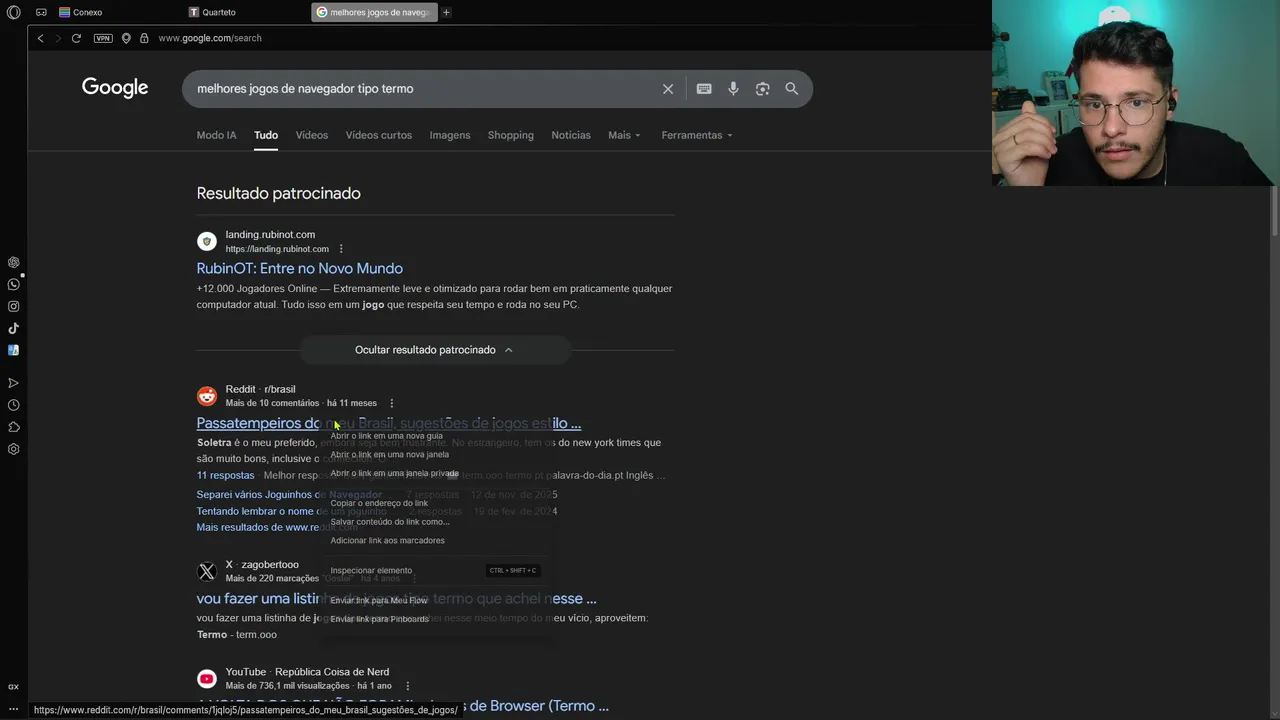Open the Shopping results tab
Screen dimensions: 1280x720
[510, 135]
